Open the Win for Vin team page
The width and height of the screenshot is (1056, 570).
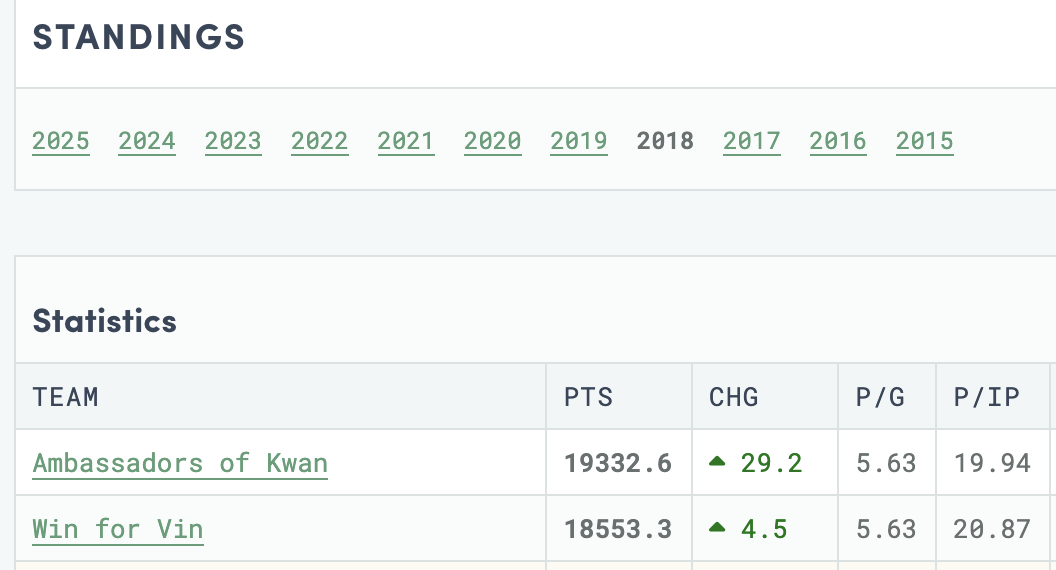(118, 529)
